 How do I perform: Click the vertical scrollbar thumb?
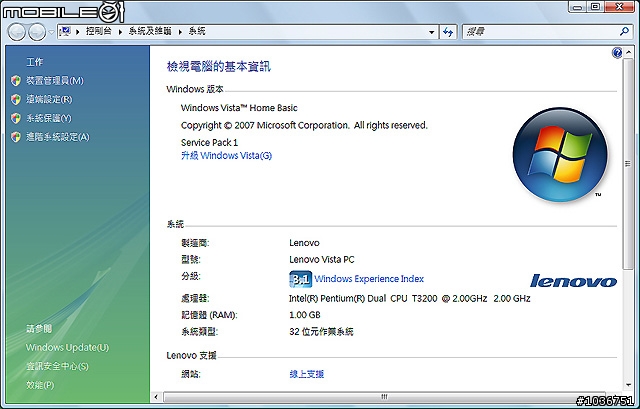coord(627,164)
